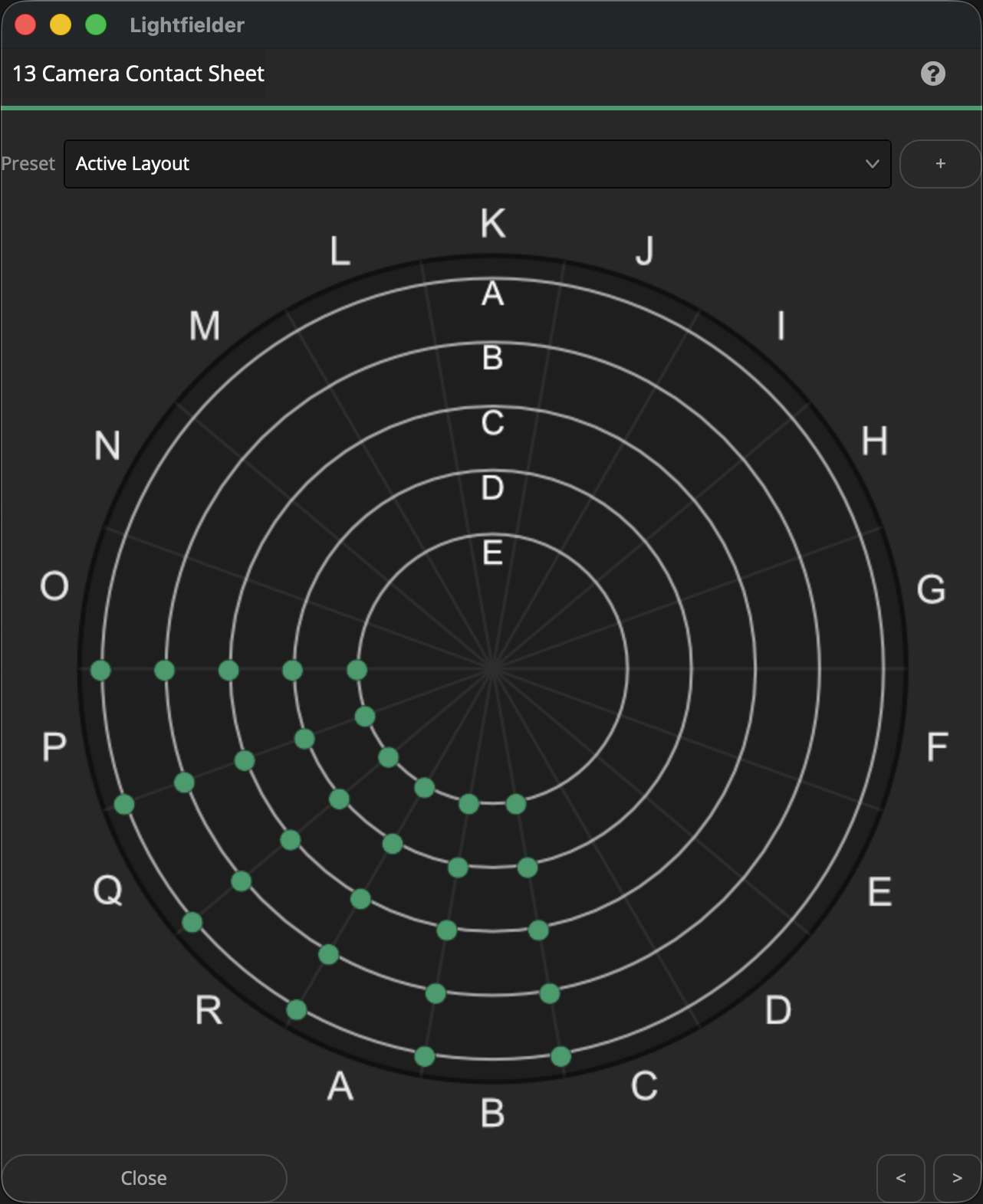Click the N sector label on the left
Image resolution: width=983 pixels, height=1204 pixels.
(107, 445)
